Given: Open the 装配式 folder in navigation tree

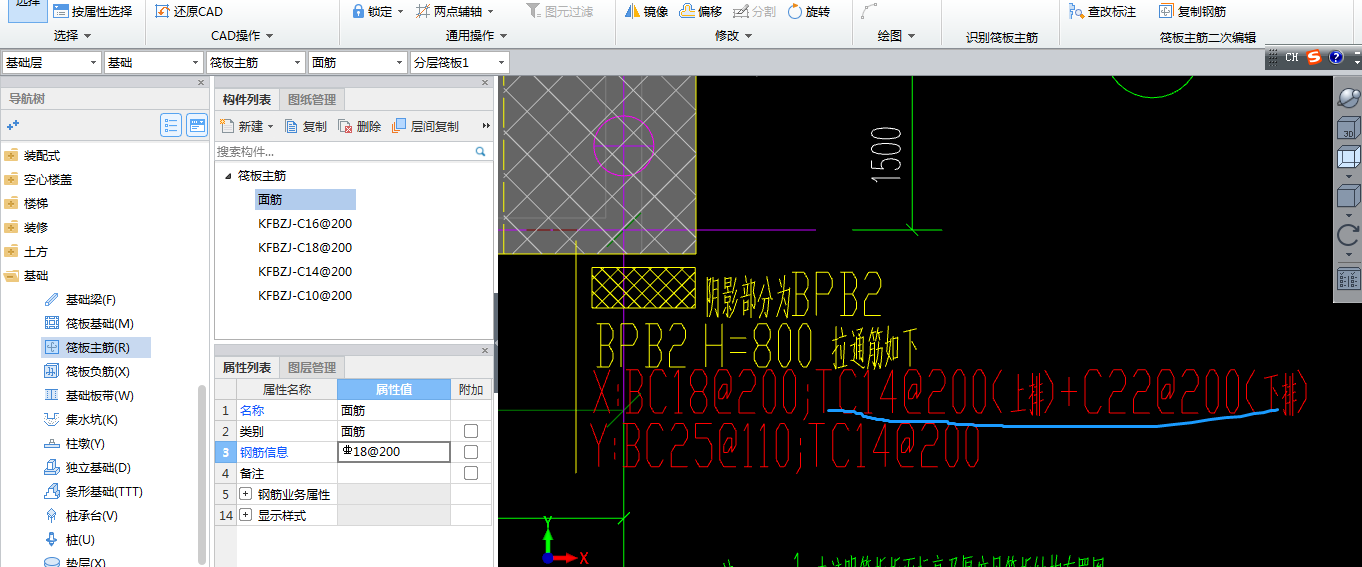Looking at the screenshot, I should point(32,156).
